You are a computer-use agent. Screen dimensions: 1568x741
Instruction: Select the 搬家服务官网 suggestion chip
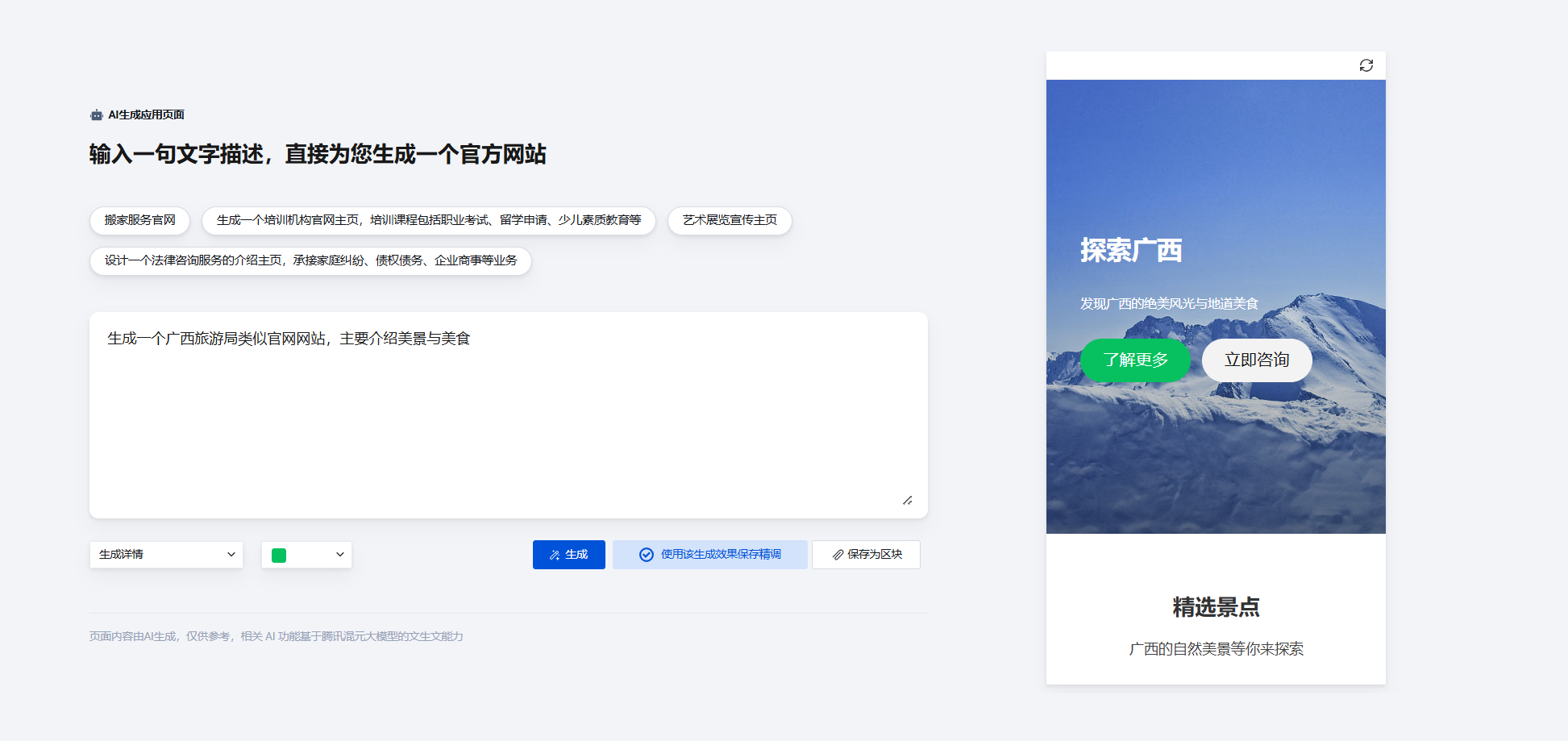[139, 220]
